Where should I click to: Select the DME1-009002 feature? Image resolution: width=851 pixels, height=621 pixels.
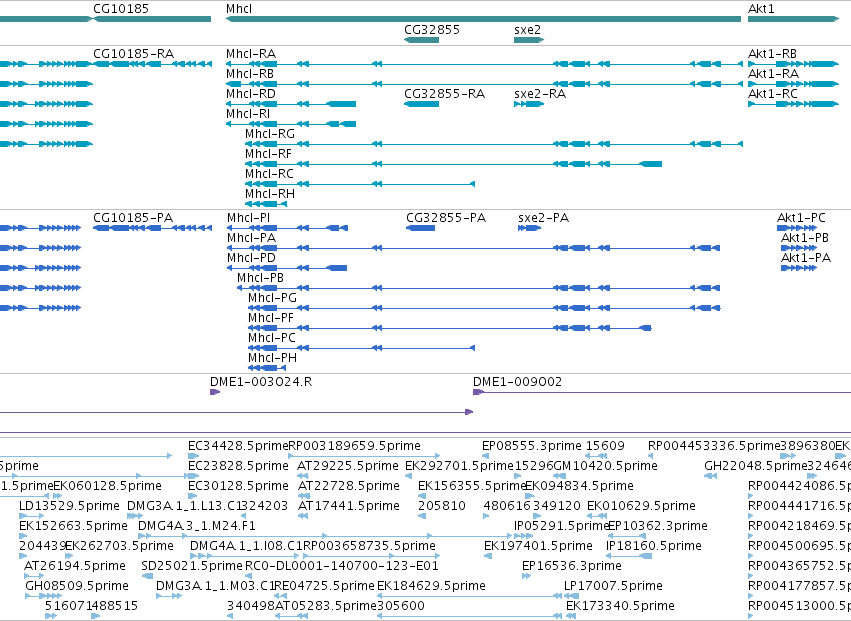pyautogui.click(x=662, y=392)
